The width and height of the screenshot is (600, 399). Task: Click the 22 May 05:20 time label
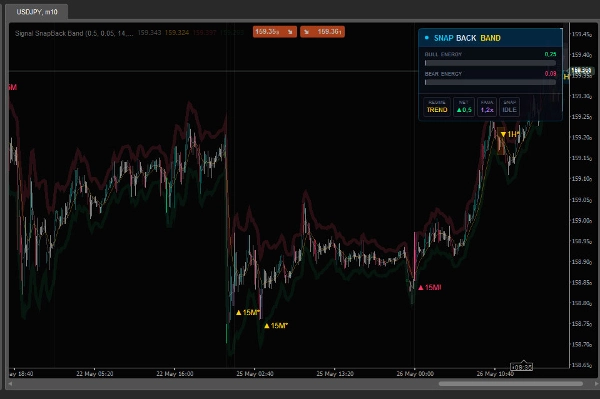point(95,374)
